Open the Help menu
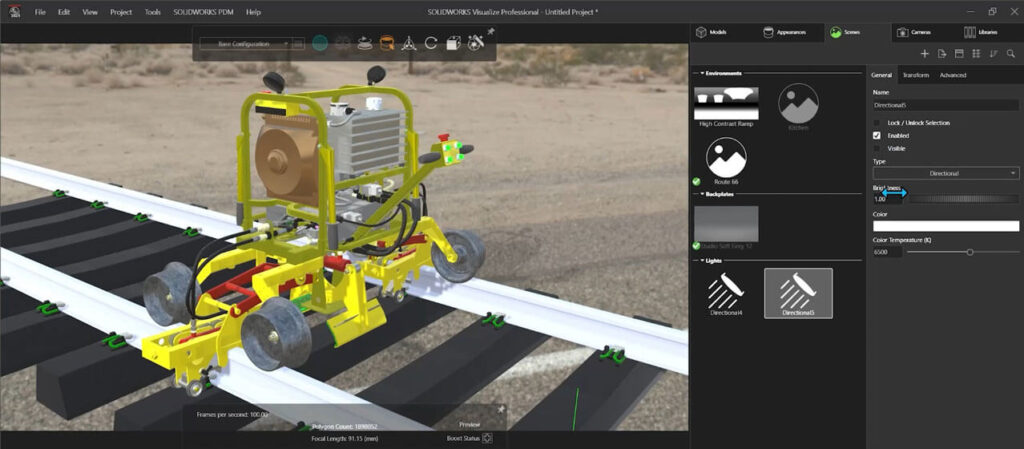The height and width of the screenshot is (449, 1024). point(253,12)
